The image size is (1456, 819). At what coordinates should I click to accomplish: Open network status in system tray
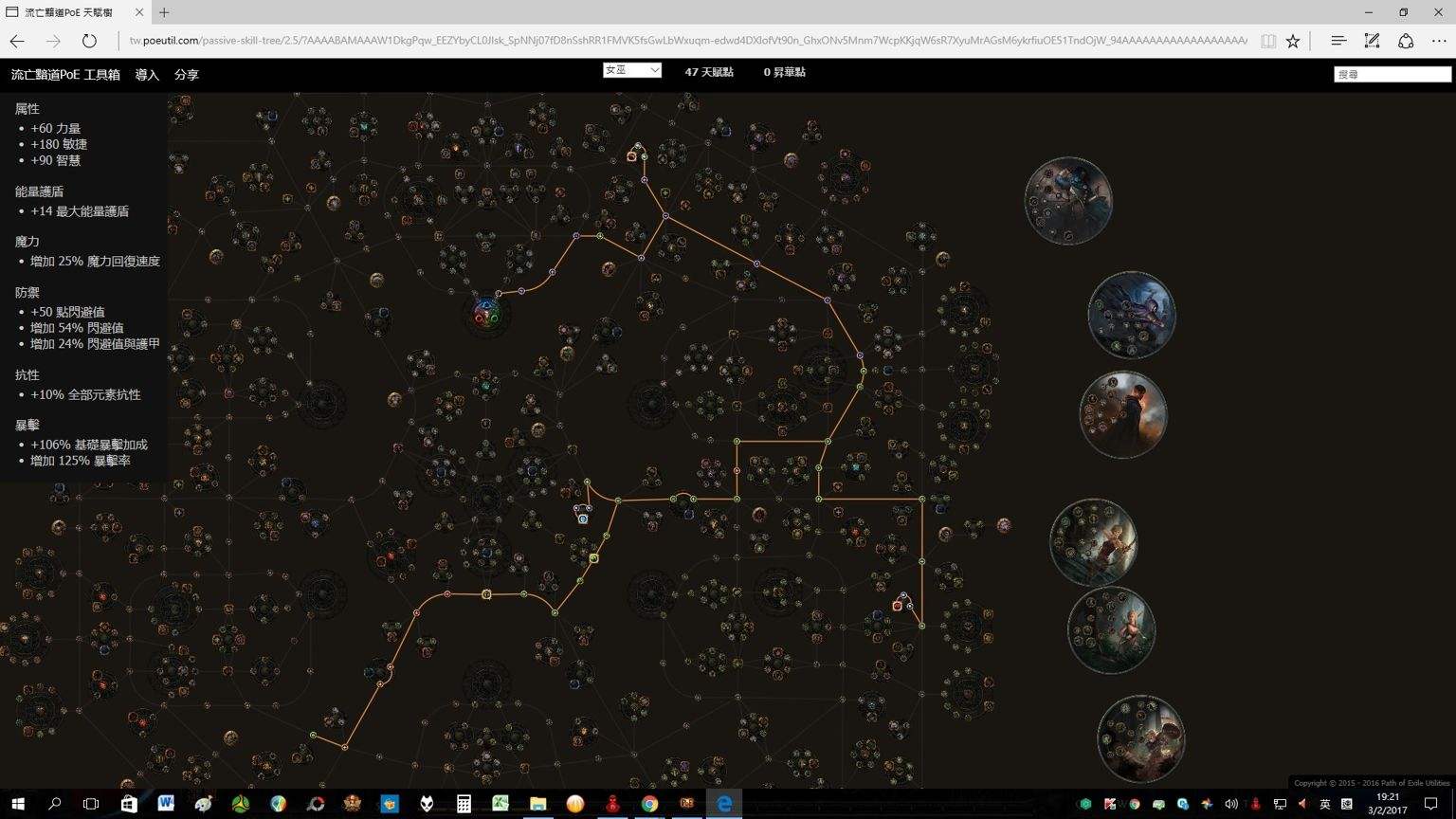pos(1280,804)
